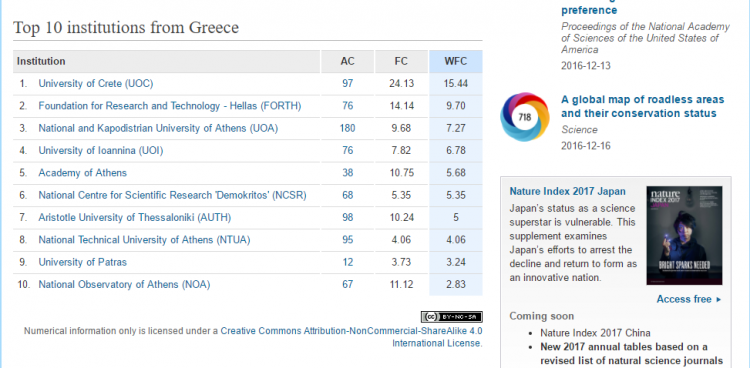Sort table by the FC column header
750x368 pixels.
click(x=401, y=61)
